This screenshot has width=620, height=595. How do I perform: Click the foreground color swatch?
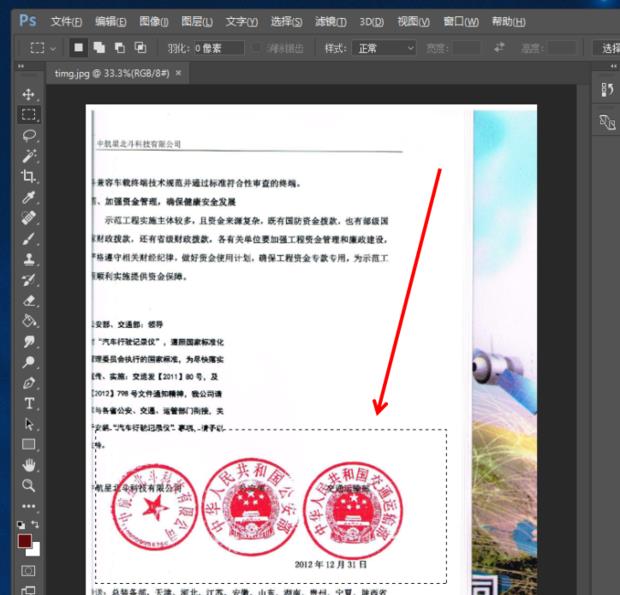[25, 541]
